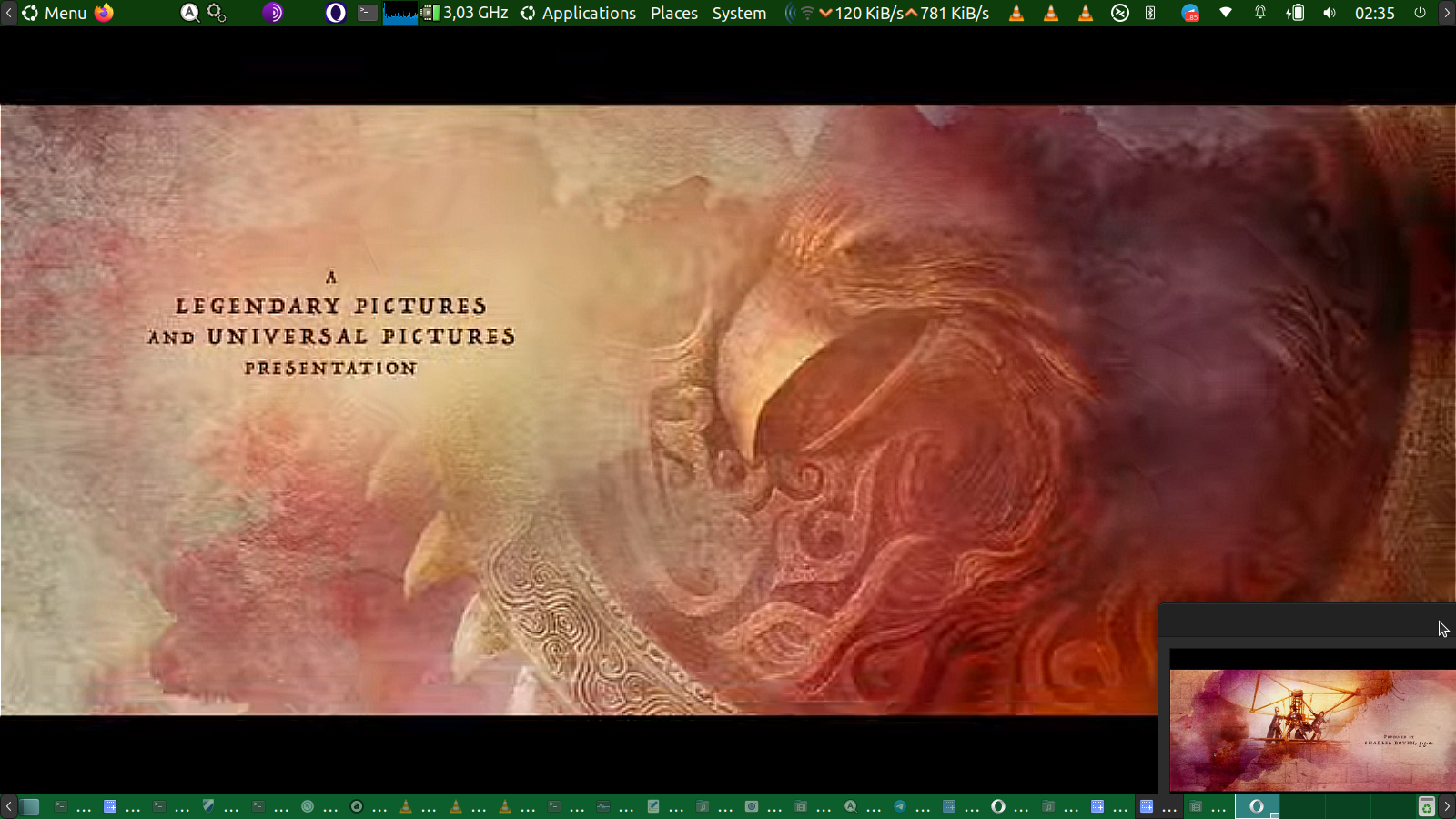
Task: Open the system load graph monitor
Action: point(400,13)
